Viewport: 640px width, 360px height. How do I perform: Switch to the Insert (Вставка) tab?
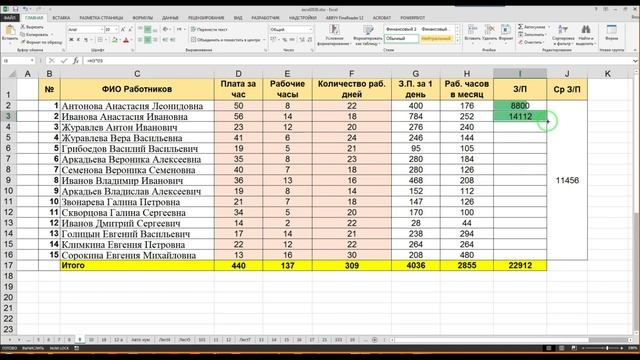point(61,18)
